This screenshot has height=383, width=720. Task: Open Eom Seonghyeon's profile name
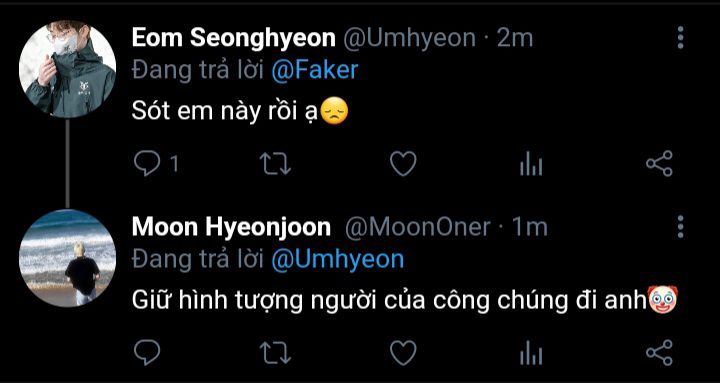tap(234, 38)
